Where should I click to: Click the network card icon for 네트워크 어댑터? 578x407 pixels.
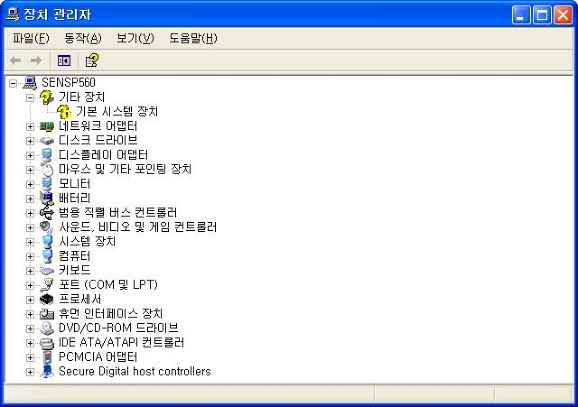tap(47, 126)
